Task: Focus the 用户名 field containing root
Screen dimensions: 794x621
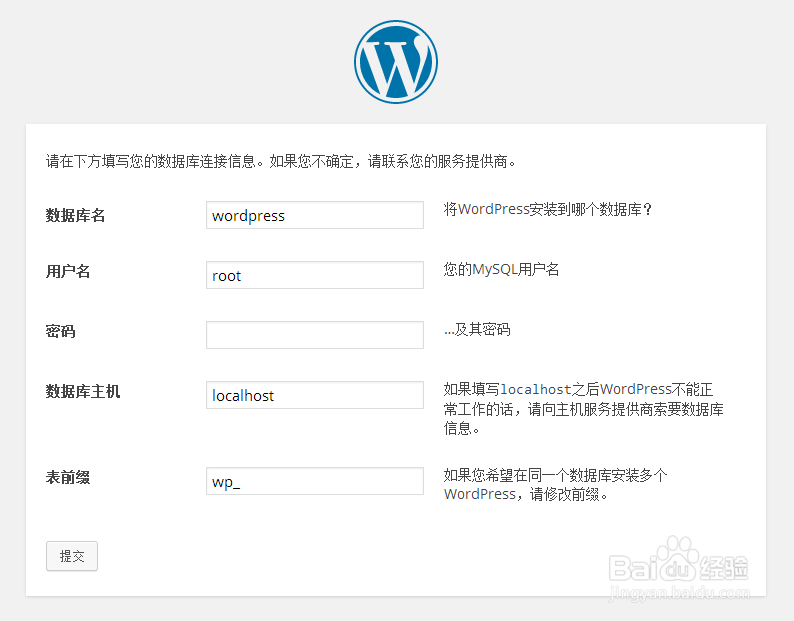Action: pos(314,275)
